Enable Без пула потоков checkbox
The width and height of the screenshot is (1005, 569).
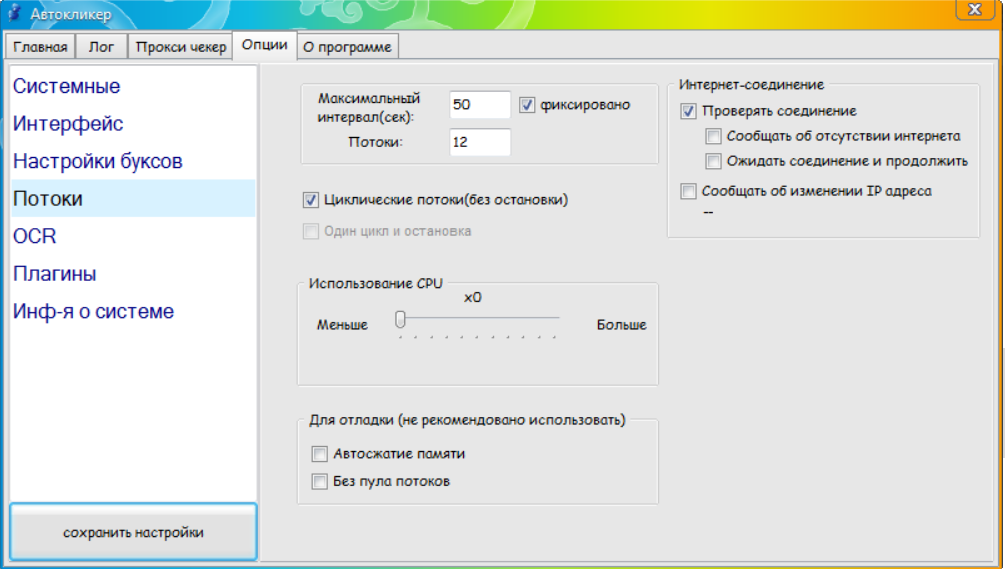[x=319, y=481]
